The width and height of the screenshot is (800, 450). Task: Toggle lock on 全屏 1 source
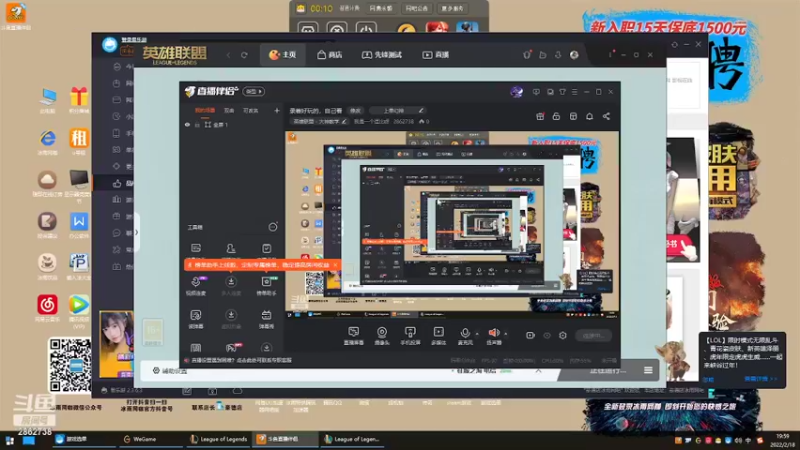coord(197,124)
